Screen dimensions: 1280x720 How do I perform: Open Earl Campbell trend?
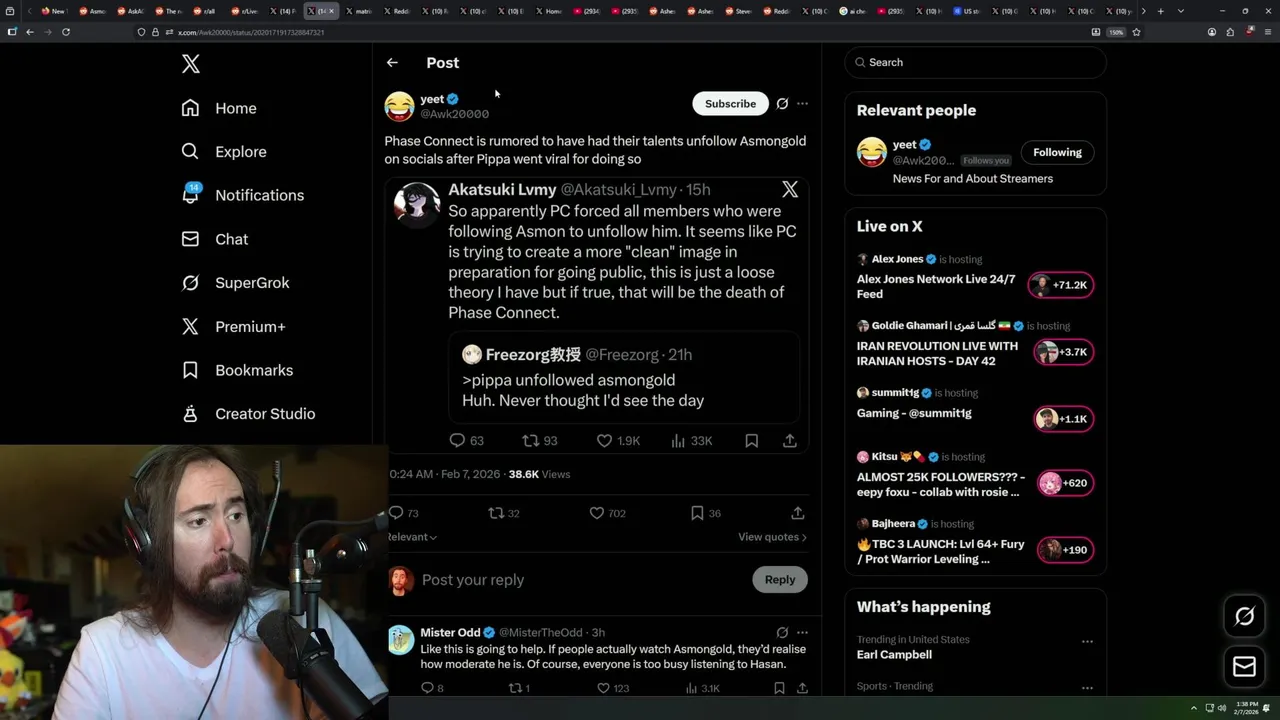coord(894,655)
